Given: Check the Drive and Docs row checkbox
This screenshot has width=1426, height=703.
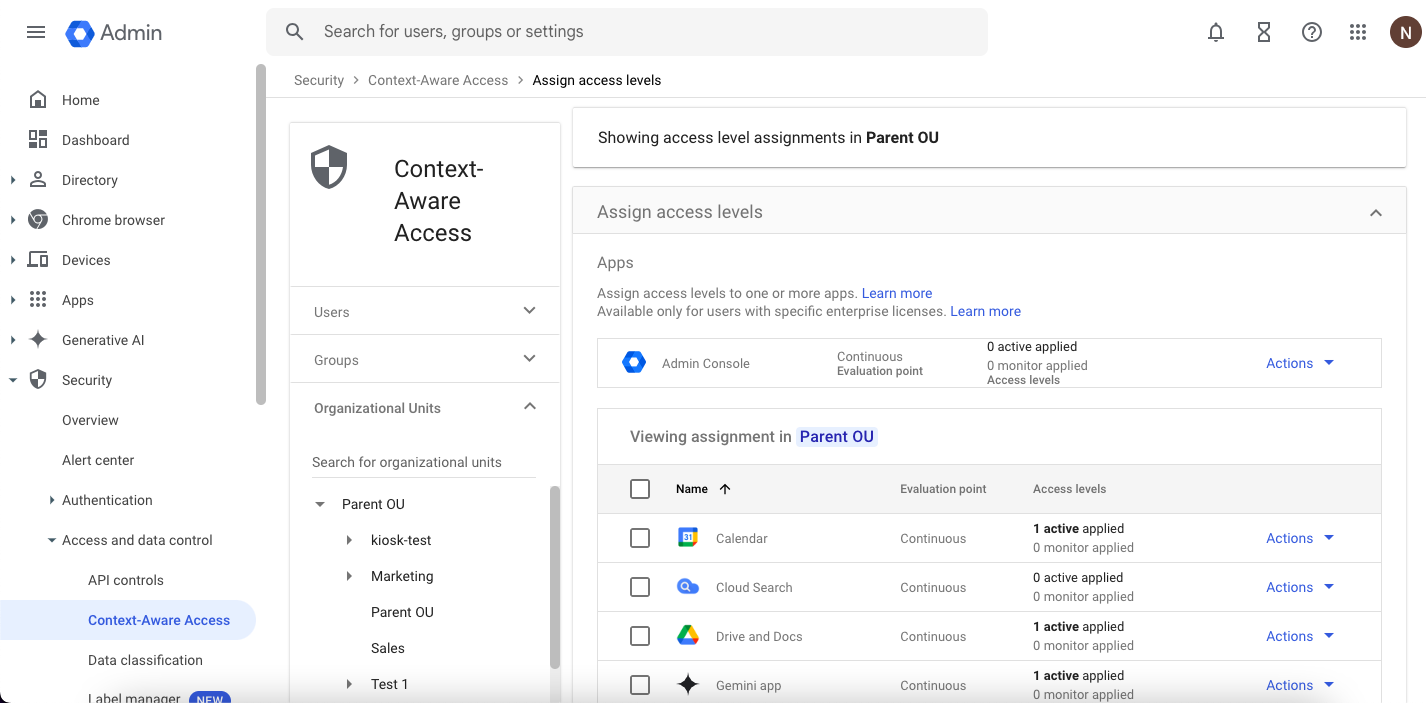Looking at the screenshot, I should click(640, 636).
